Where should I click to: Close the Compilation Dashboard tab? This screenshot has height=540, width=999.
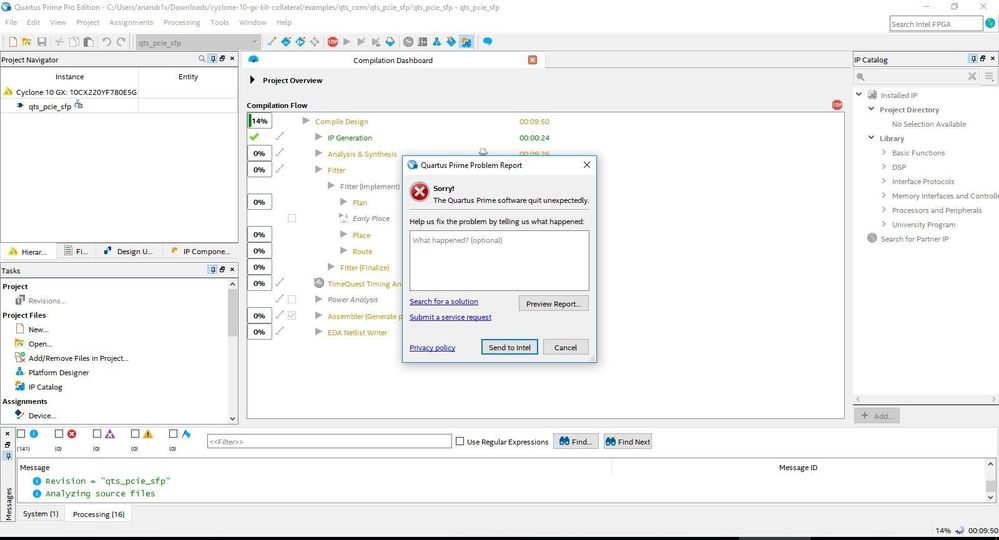click(x=533, y=60)
